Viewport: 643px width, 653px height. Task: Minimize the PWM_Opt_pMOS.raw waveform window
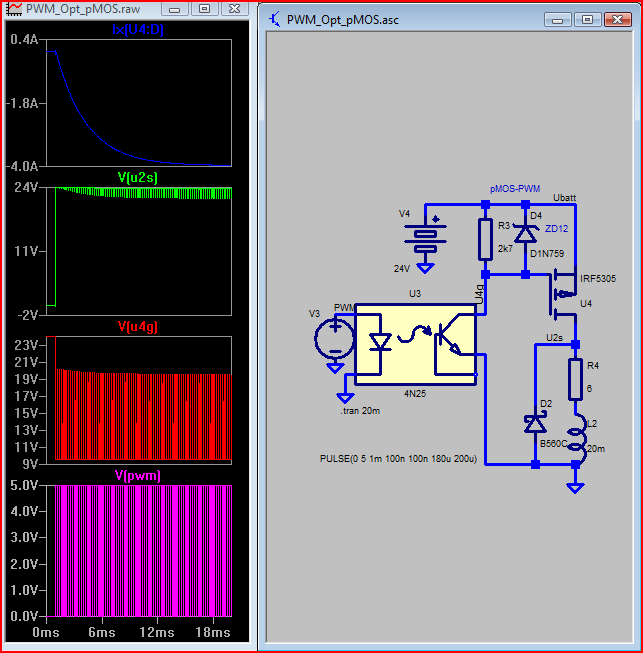point(174,9)
